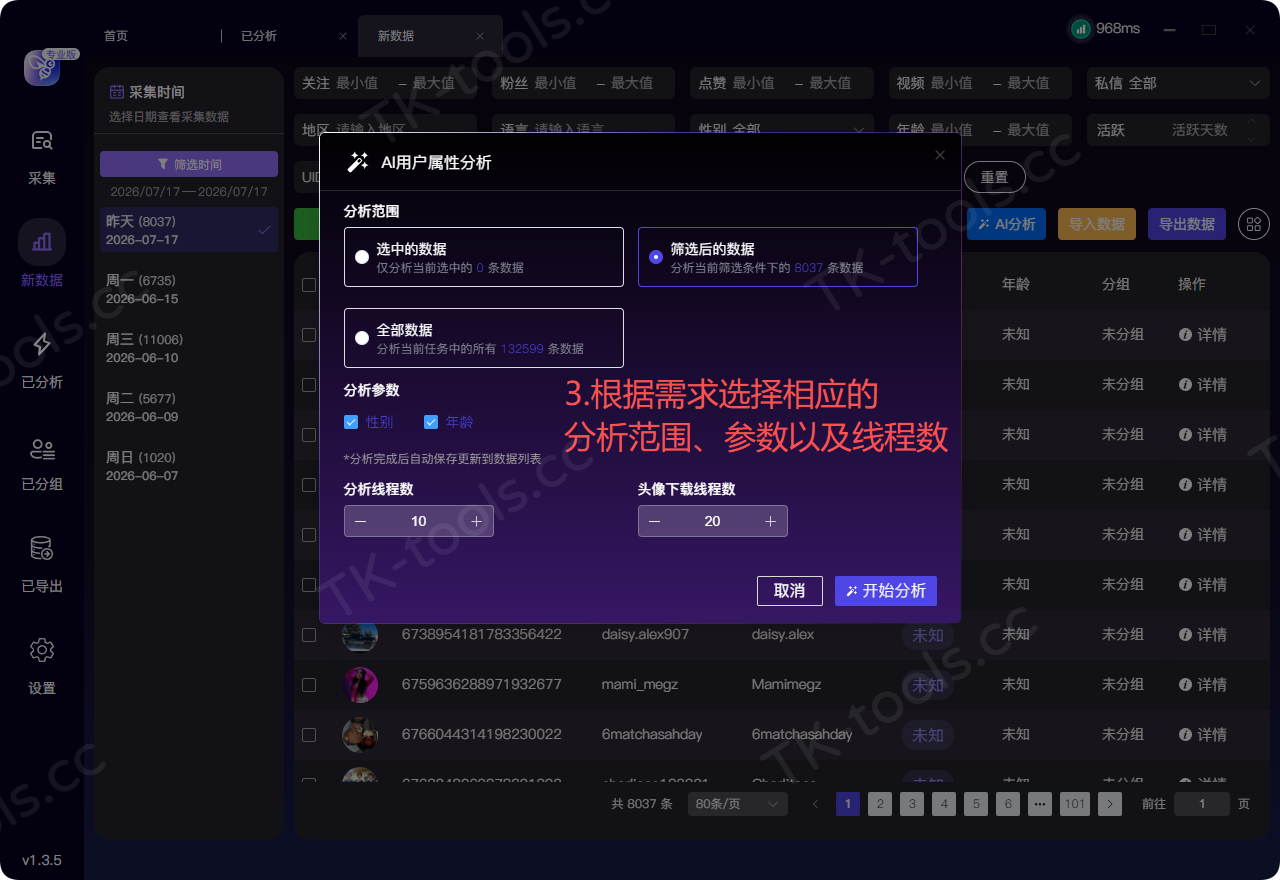Switch to the 首页 tab
Viewport: 1280px width, 880px height.
click(116, 36)
